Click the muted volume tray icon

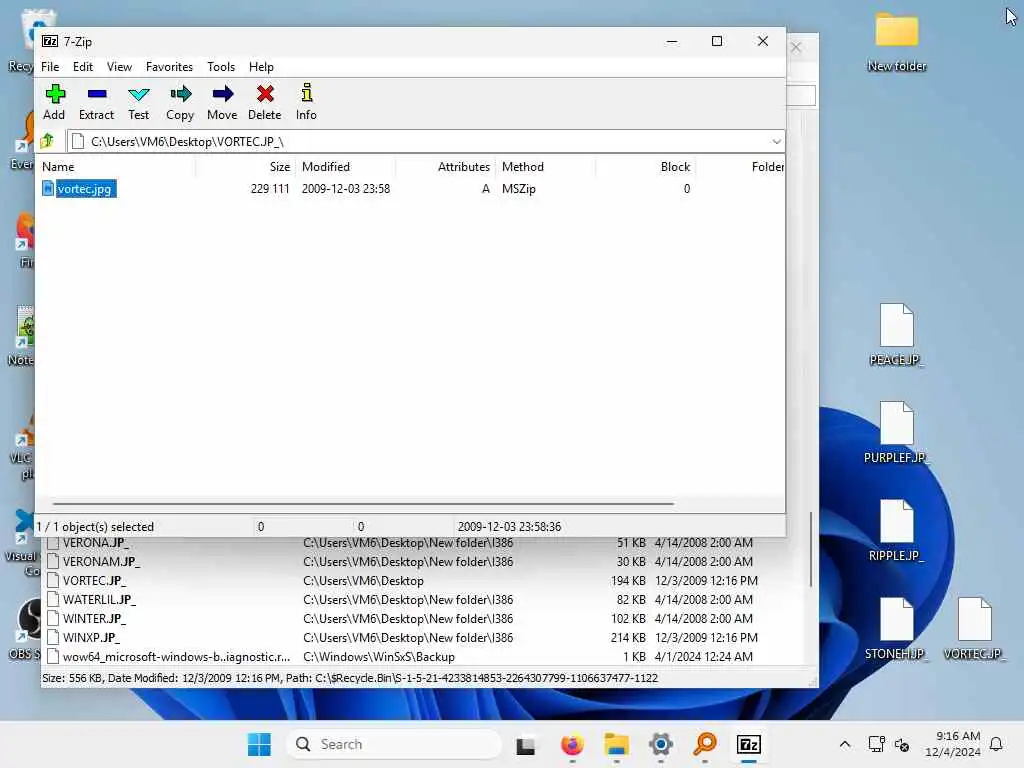coord(902,744)
